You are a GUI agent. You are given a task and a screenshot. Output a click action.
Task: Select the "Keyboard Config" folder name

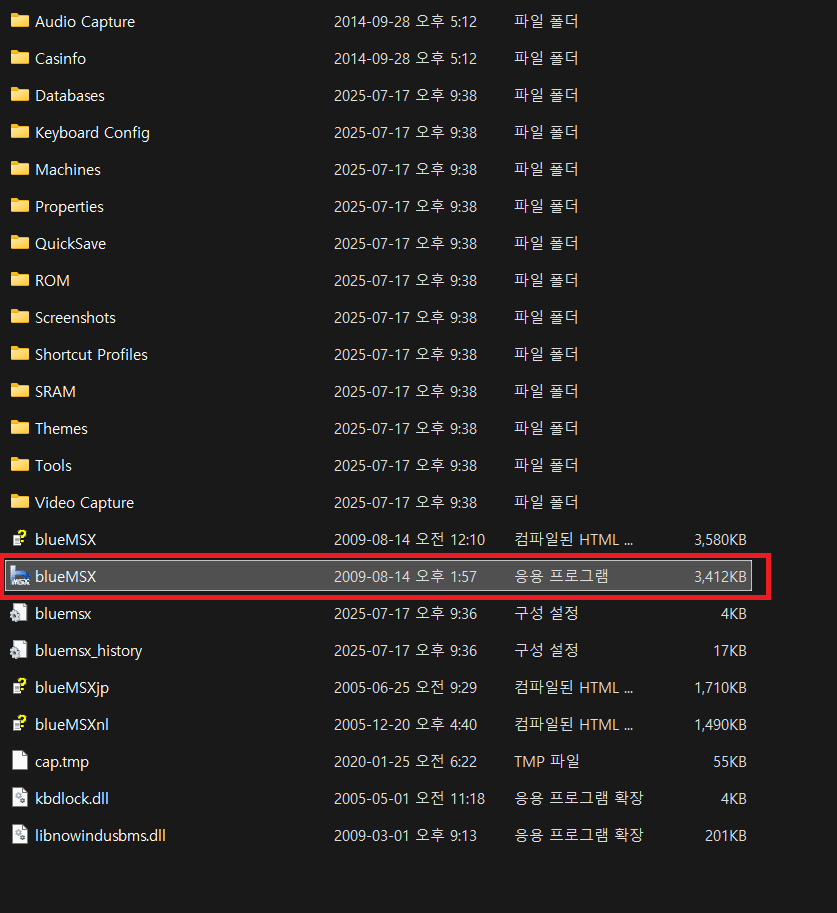pyautogui.click(x=93, y=133)
